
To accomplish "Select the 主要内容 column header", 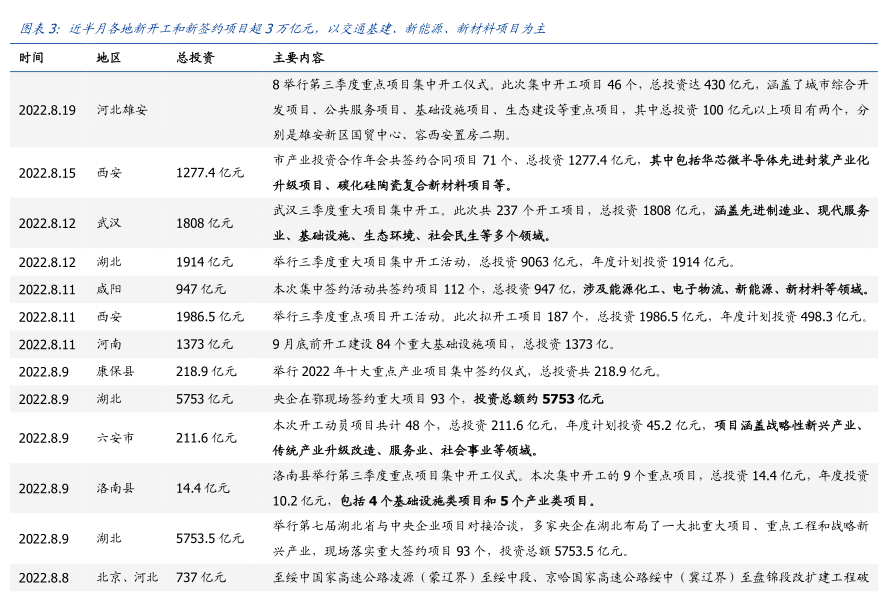I will coord(297,58).
